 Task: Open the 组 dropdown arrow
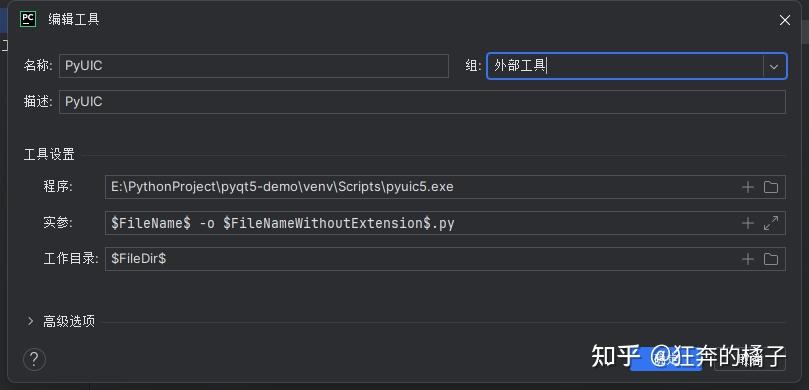pos(774,66)
